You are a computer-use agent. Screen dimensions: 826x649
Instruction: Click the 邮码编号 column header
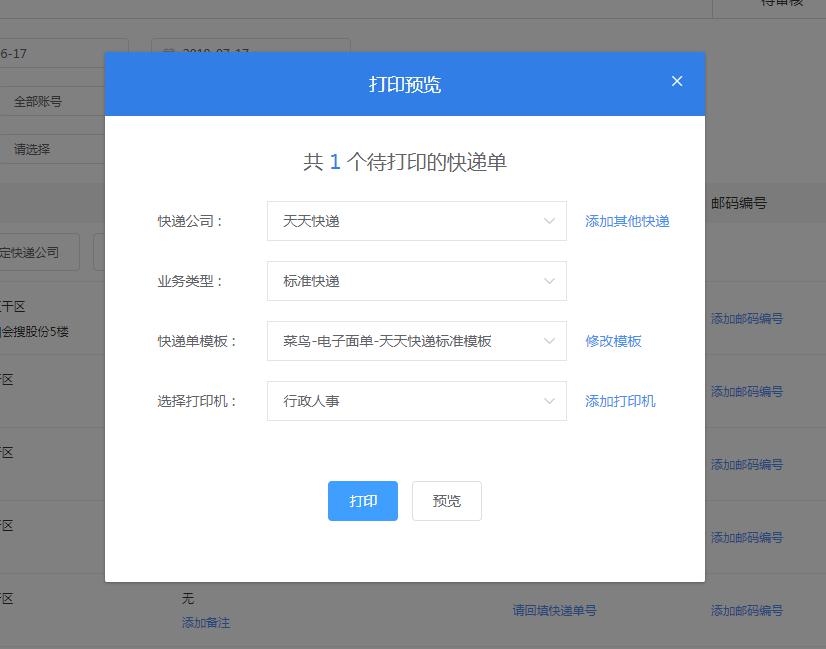click(x=739, y=203)
